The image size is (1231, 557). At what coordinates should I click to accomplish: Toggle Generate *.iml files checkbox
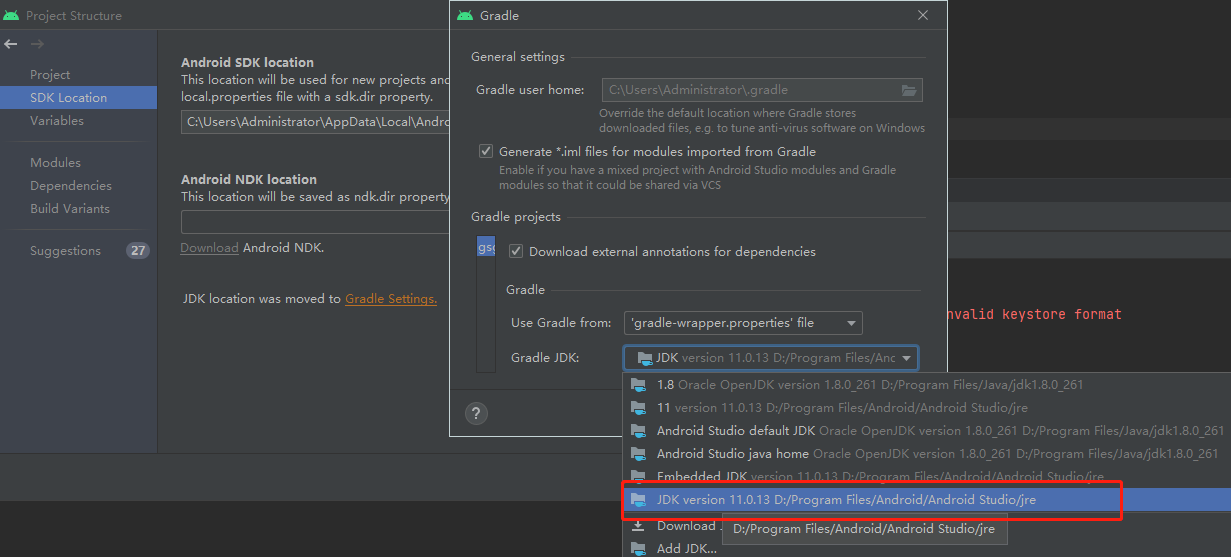tap(486, 152)
